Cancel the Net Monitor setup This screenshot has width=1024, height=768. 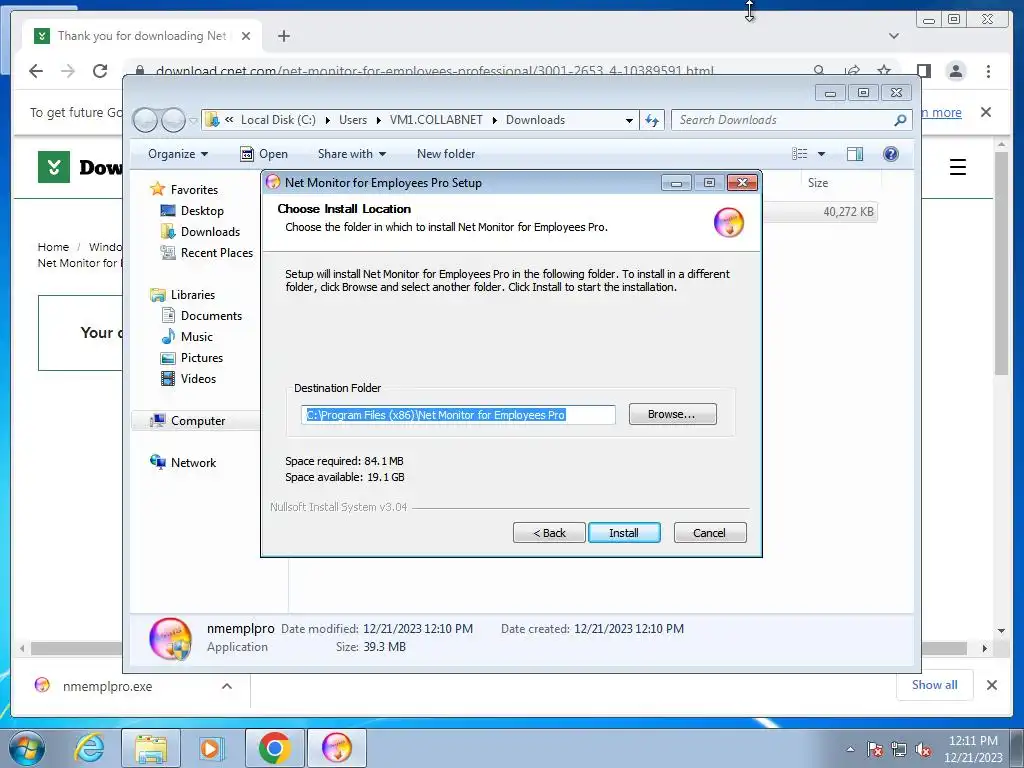[x=709, y=533]
